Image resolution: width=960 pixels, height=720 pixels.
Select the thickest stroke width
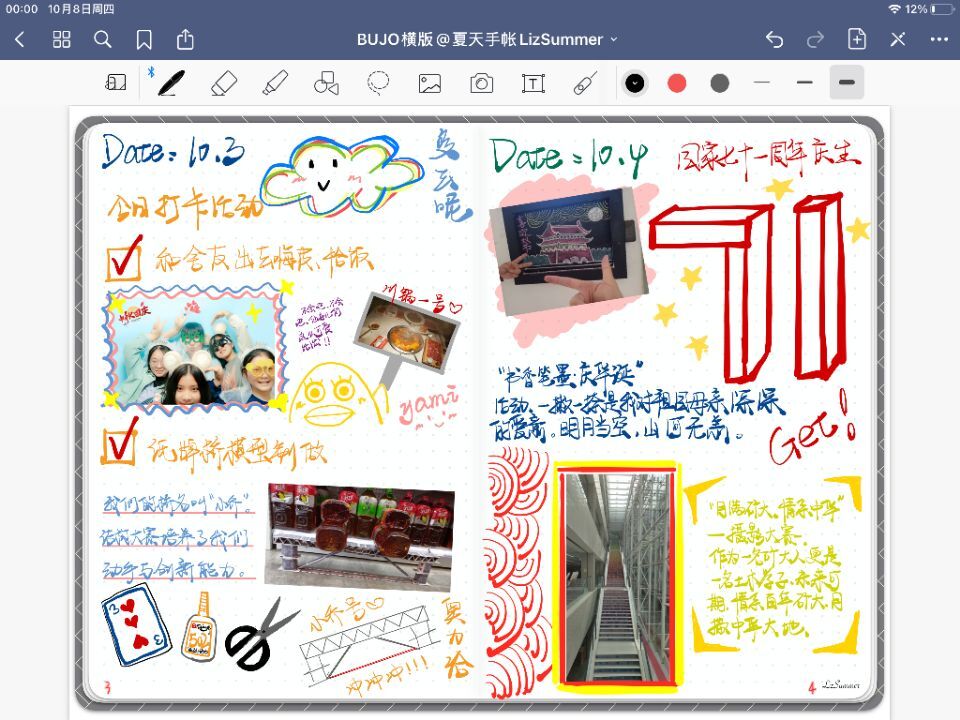(847, 83)
